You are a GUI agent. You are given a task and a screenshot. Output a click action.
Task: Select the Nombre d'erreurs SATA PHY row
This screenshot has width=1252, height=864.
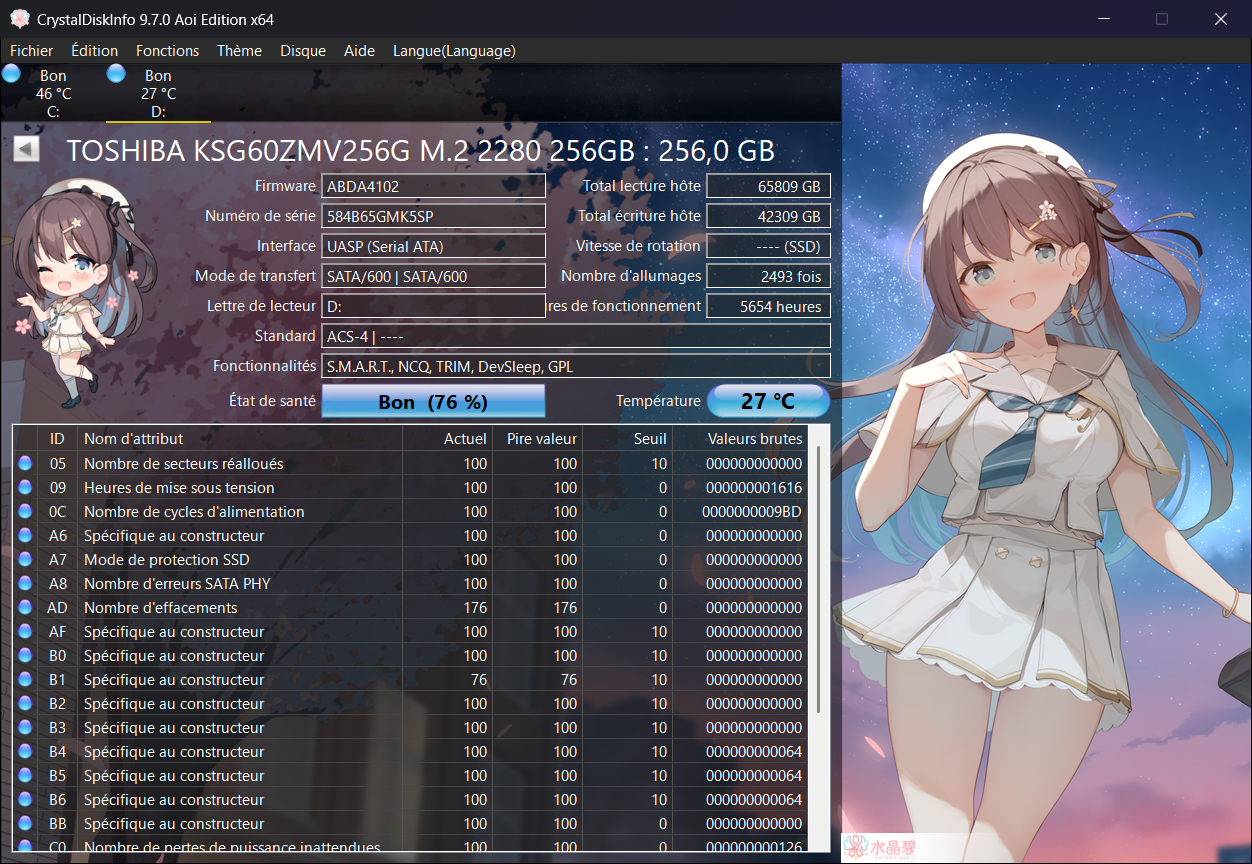coord(411,584)
